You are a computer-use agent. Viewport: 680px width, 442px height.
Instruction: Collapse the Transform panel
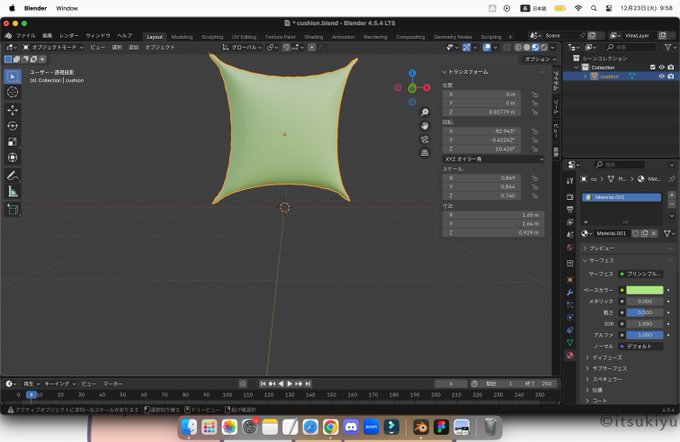[444, 72]
